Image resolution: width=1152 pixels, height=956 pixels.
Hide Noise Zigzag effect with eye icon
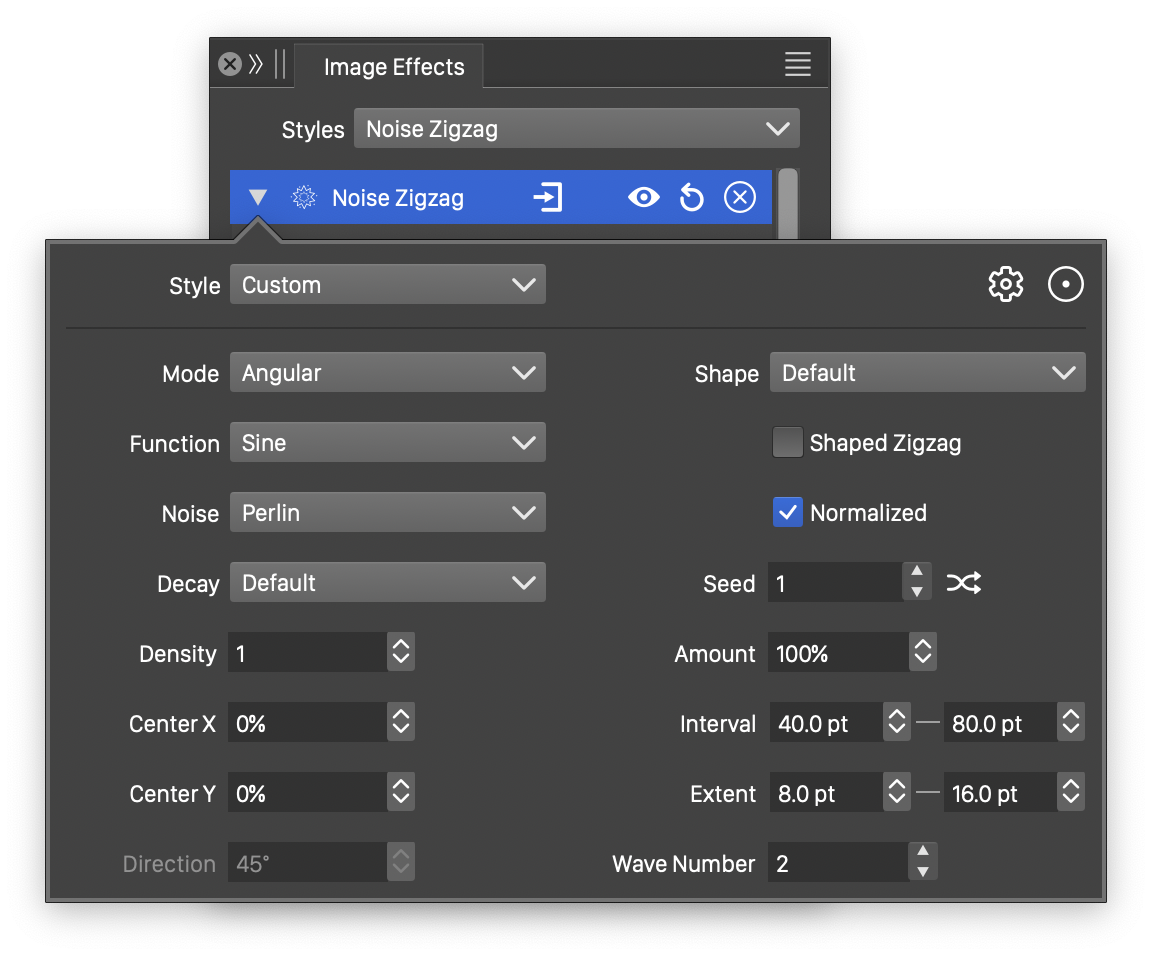[643, 198]
